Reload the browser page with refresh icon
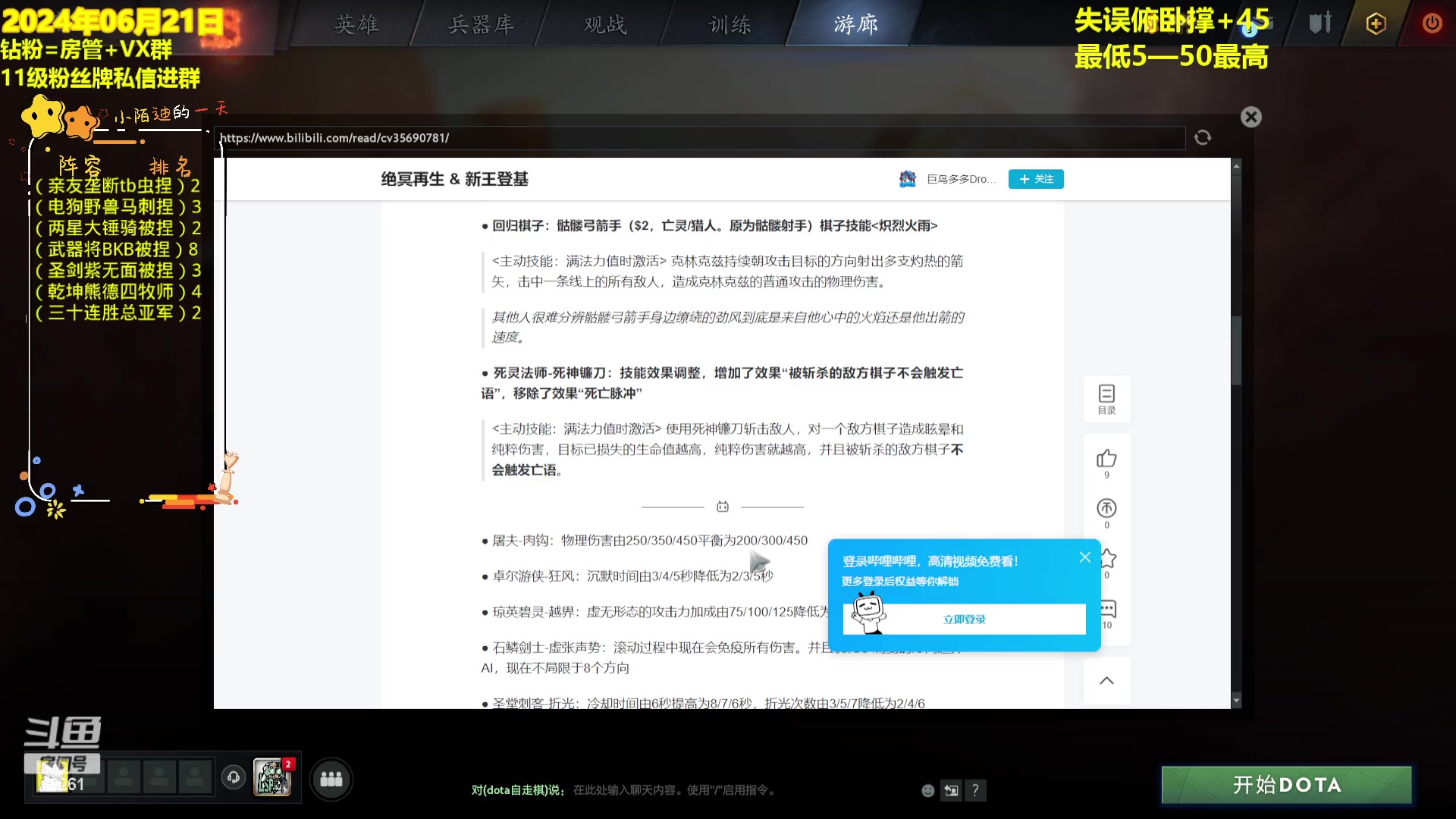 tap(1203, 137)
